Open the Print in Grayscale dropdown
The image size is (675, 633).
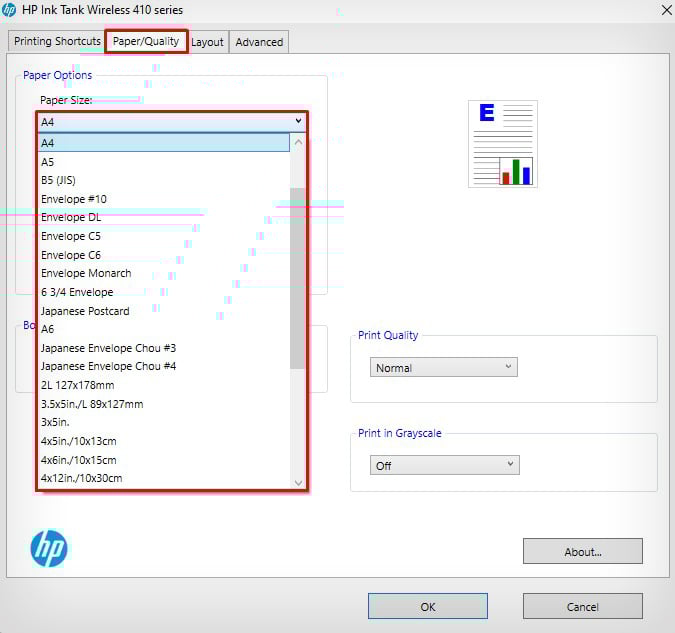coord(445,465)
